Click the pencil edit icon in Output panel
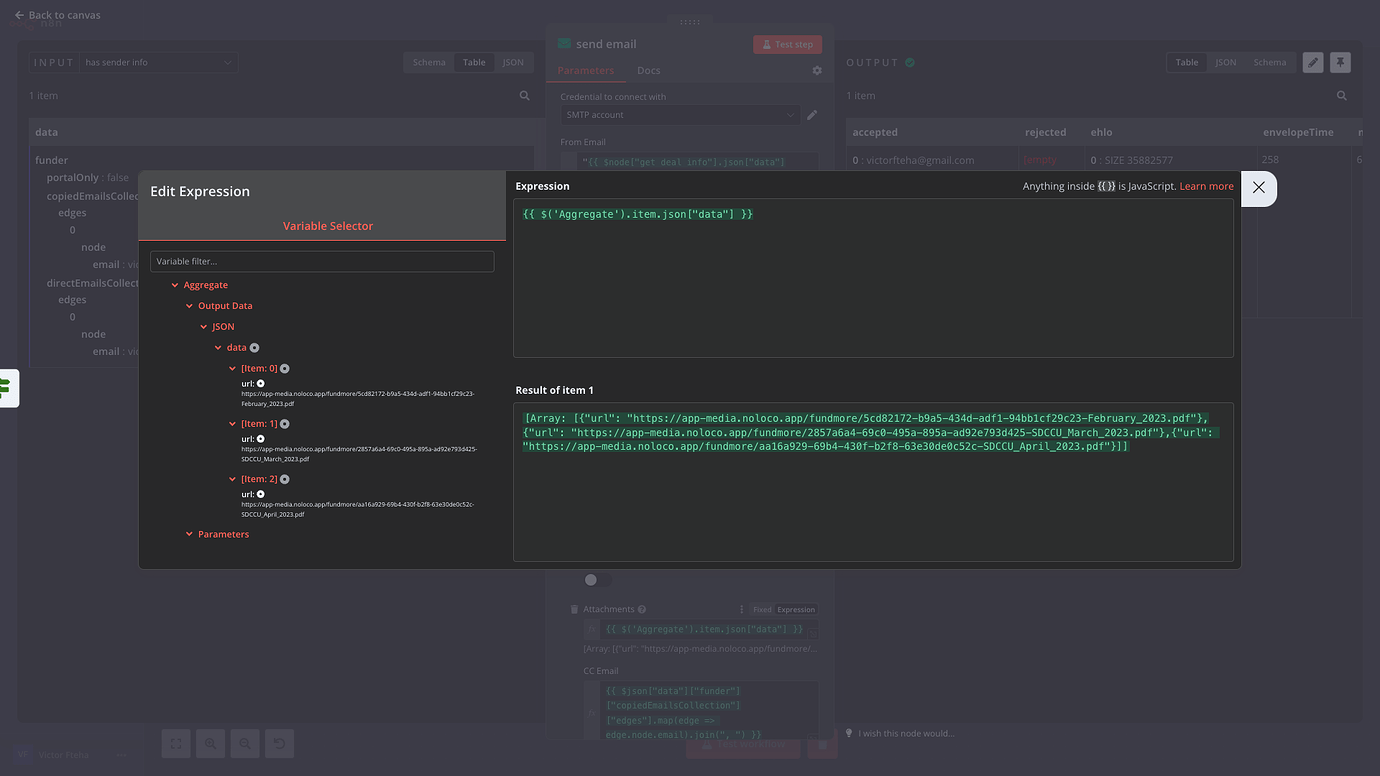 pyautogui.click(x=1313, y=62)
